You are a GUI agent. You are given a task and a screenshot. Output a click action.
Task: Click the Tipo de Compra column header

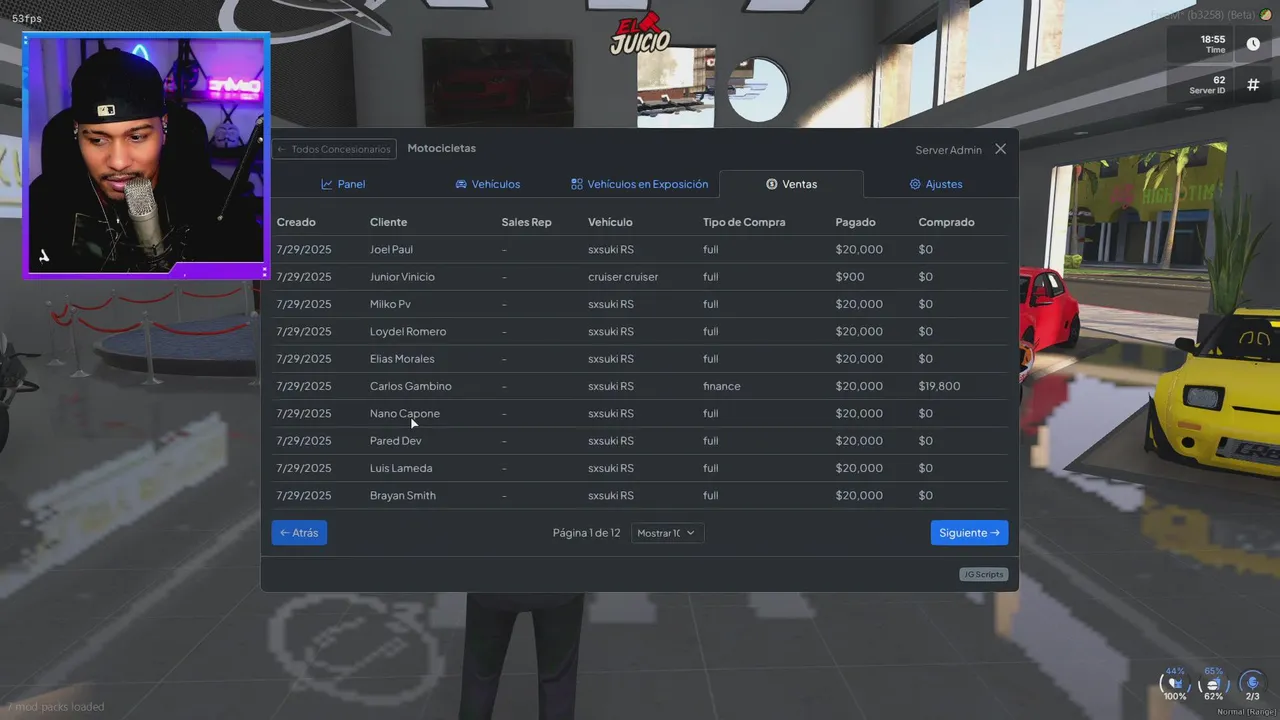(x=744, y=222)
